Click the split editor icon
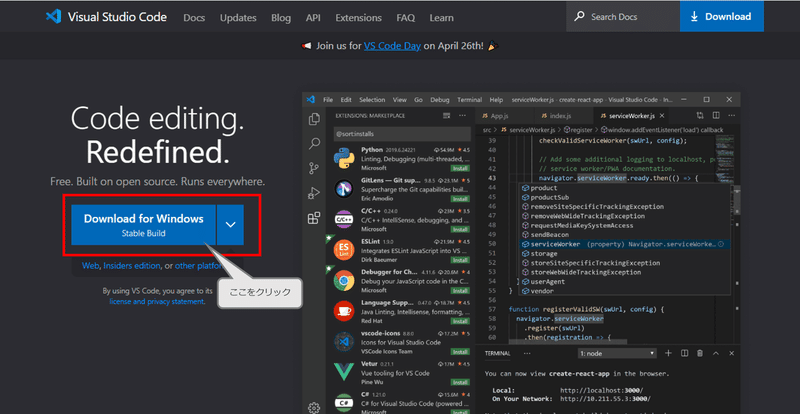 (x=716, y=115)
